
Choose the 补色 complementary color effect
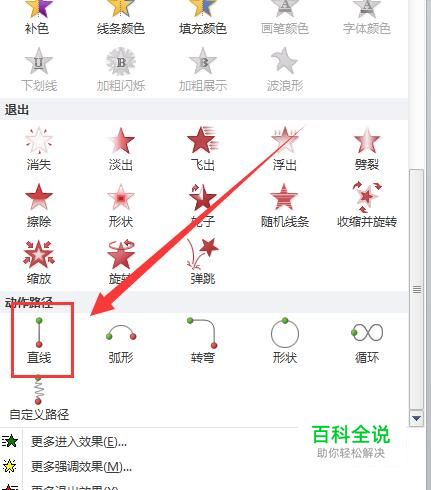tap(37, 18)
